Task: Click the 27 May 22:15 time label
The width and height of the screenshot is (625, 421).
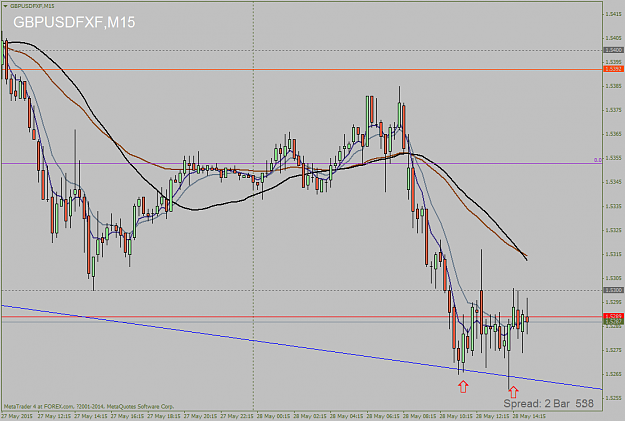Action: 238,417
